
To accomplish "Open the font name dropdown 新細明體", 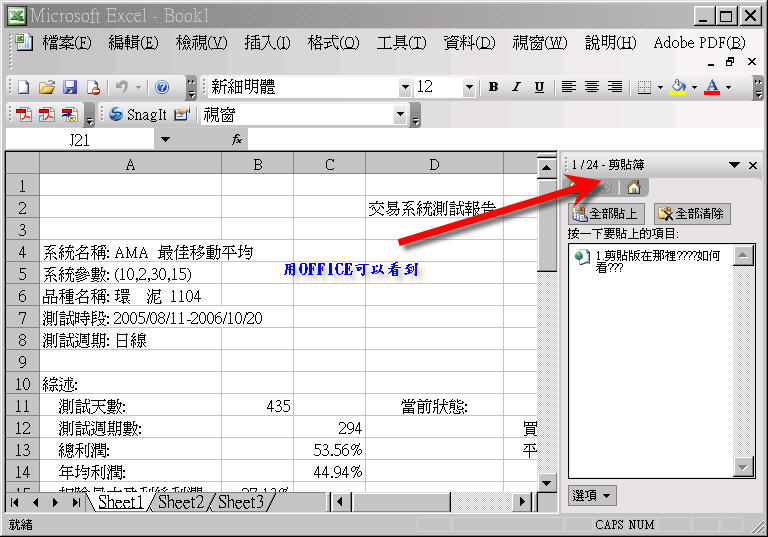I will tap(405, 88).
